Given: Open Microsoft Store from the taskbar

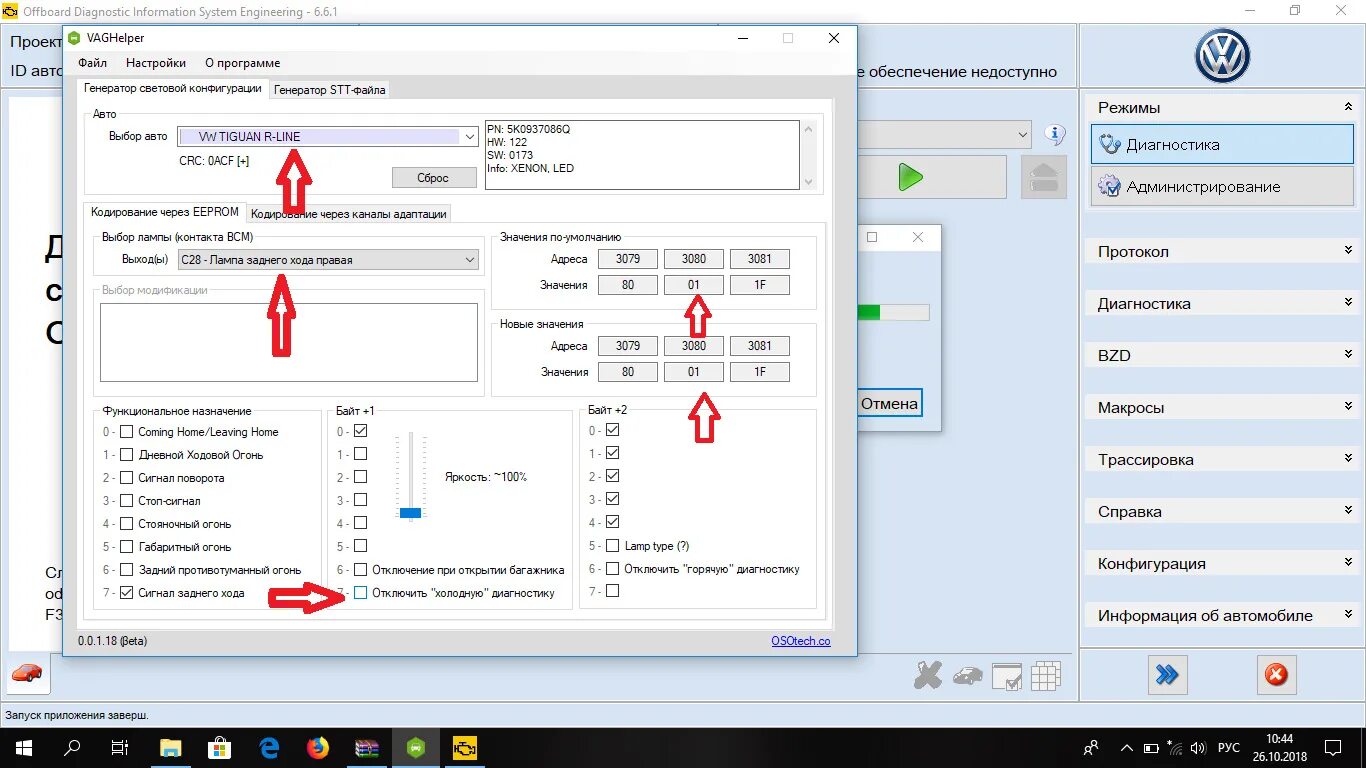Looking at the screenshot, I should 220,747.
